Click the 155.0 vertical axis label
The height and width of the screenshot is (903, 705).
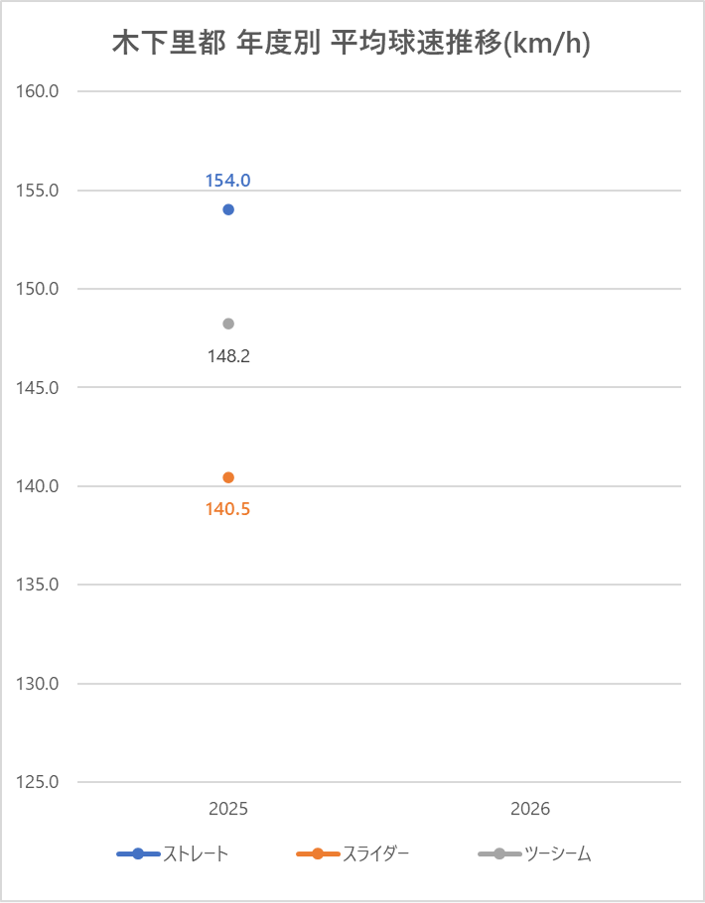click(x=40, y=190)
